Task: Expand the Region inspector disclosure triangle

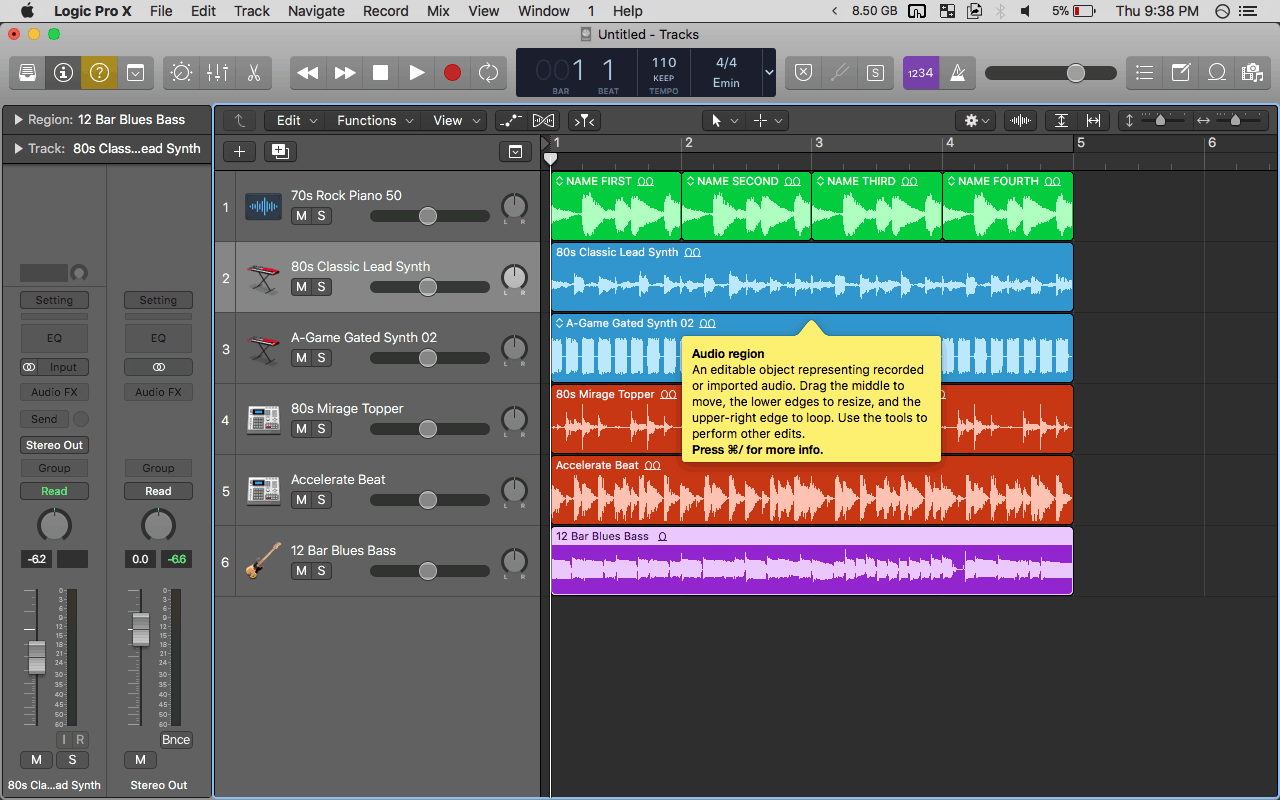Action: [x=18, y=120]
